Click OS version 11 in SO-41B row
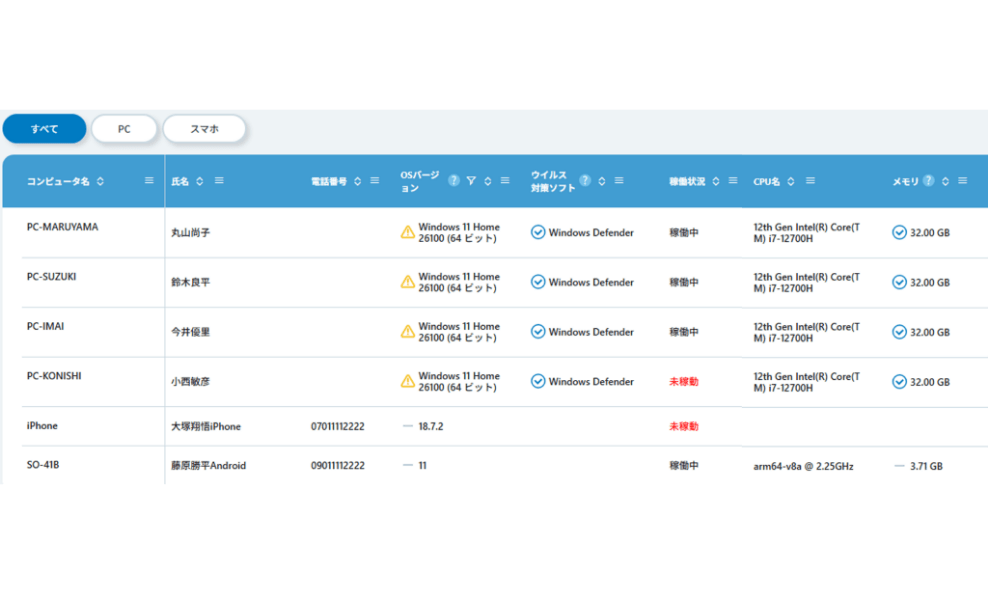This screenshot has height=594, width=988. click(422, 465)
